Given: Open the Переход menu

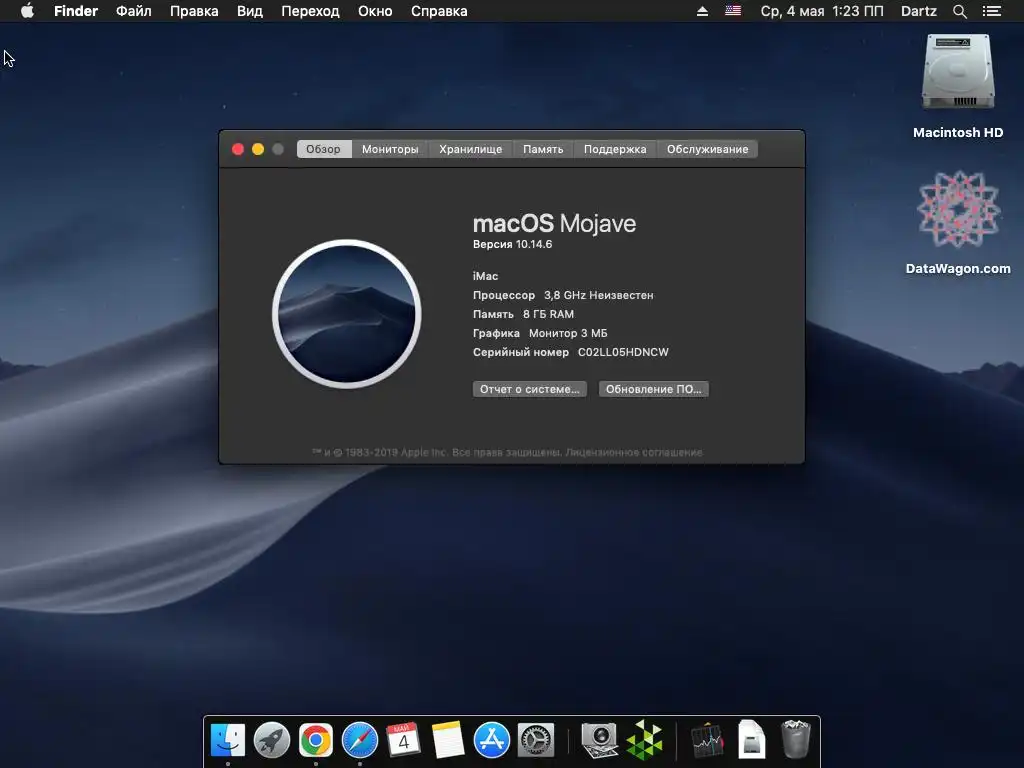Looking at the screenshot, I should tap(310, 11).
